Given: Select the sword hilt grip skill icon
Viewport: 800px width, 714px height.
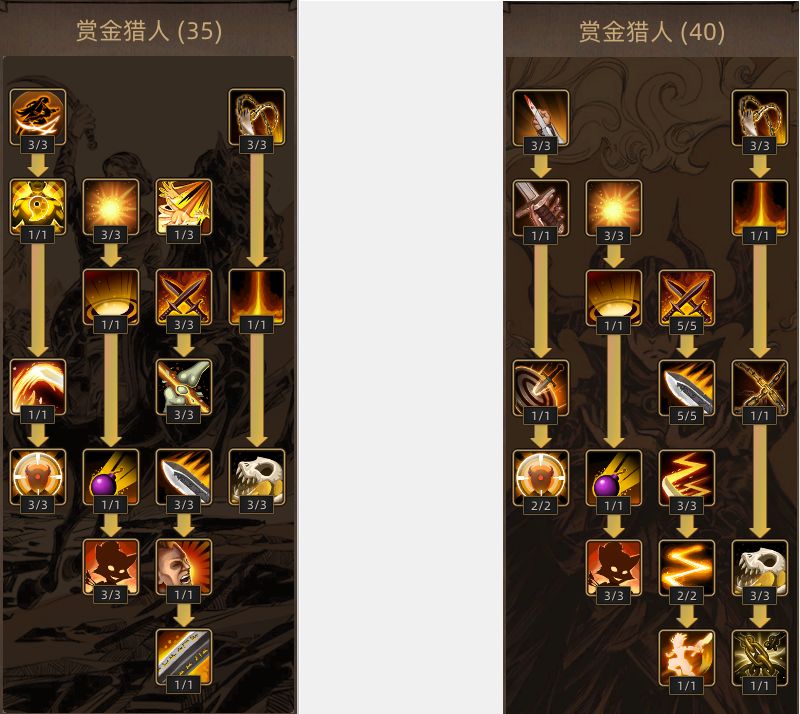Looking at the screenshot, I should (541, 208).
